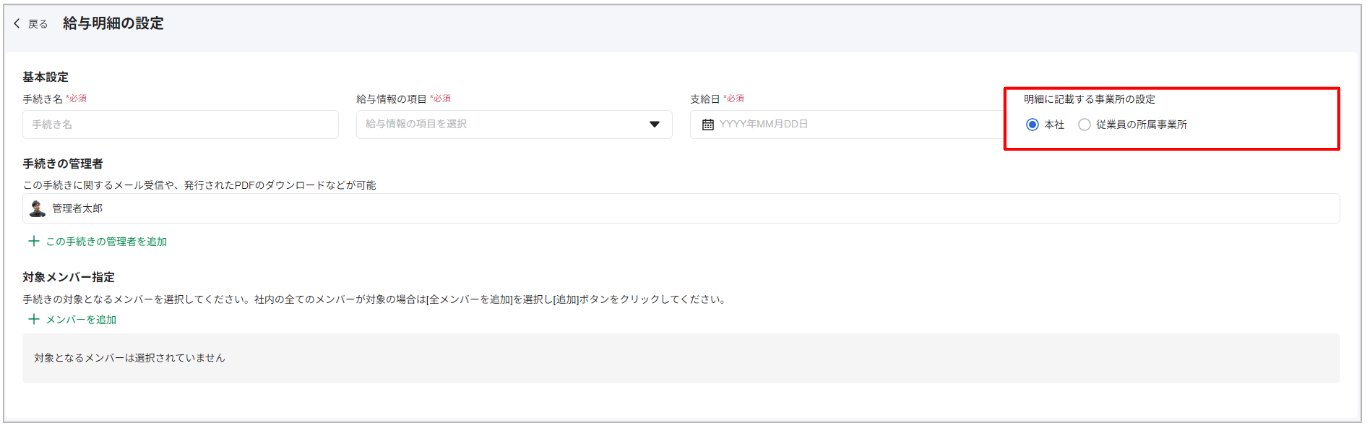This screenshot has width=1367, height=426.
Task: Click the 本社 label text
Action: pos(1054,125)
